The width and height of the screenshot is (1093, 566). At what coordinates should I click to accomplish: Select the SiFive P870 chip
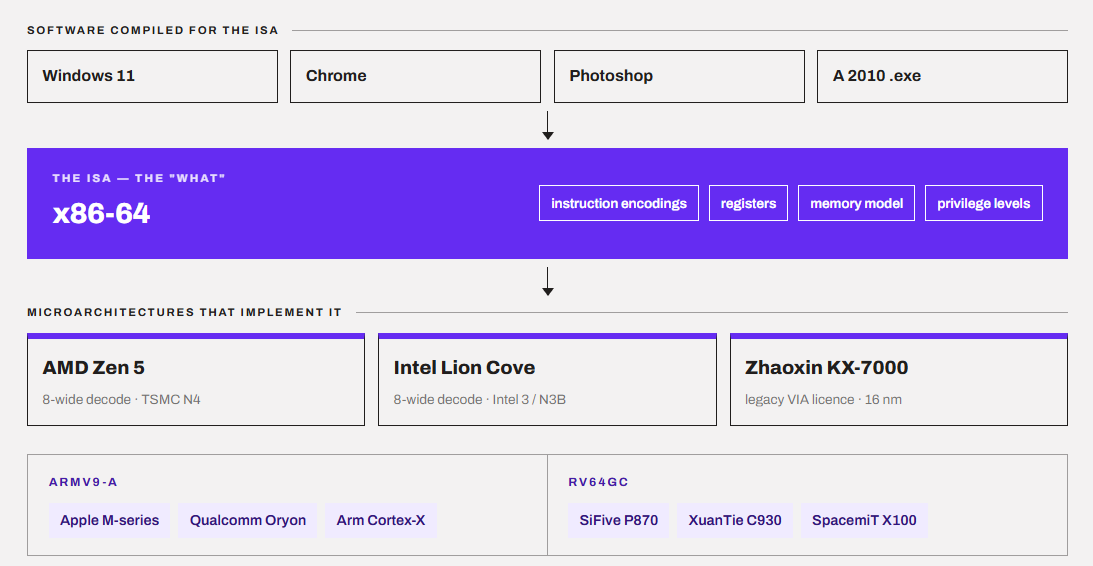pos(618,521)
